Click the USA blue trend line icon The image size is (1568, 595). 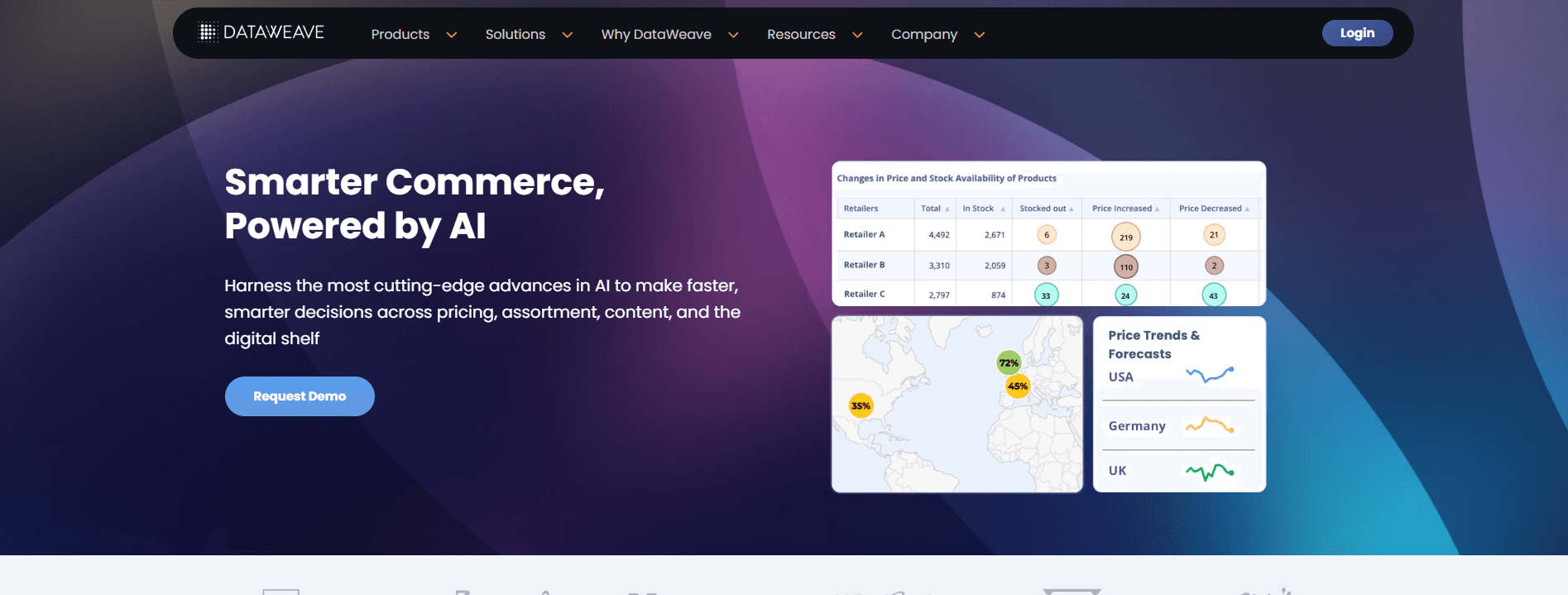tap(1209, 375)
